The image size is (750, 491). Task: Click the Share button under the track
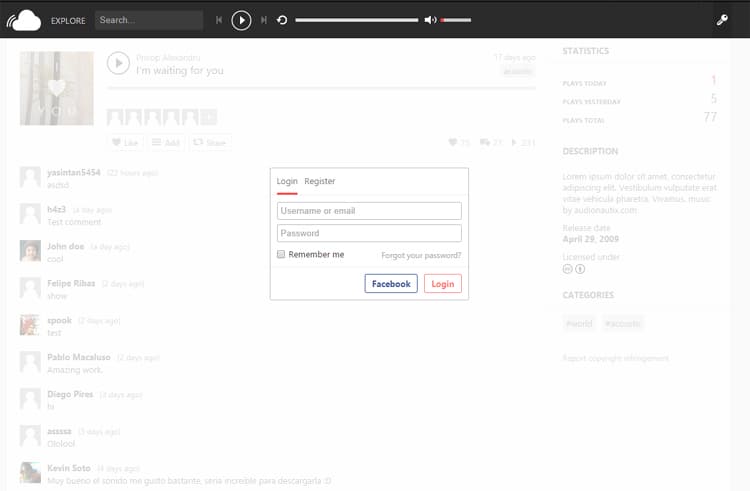210,142
